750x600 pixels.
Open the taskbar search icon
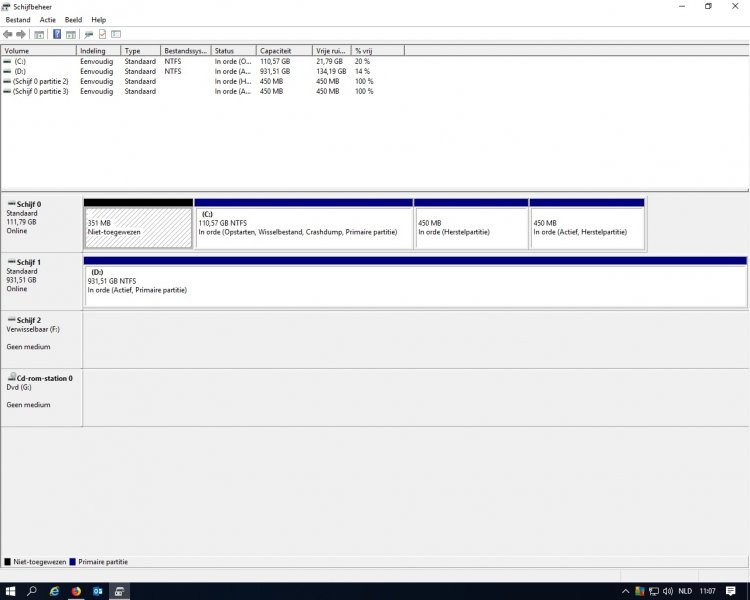point(32,591)
